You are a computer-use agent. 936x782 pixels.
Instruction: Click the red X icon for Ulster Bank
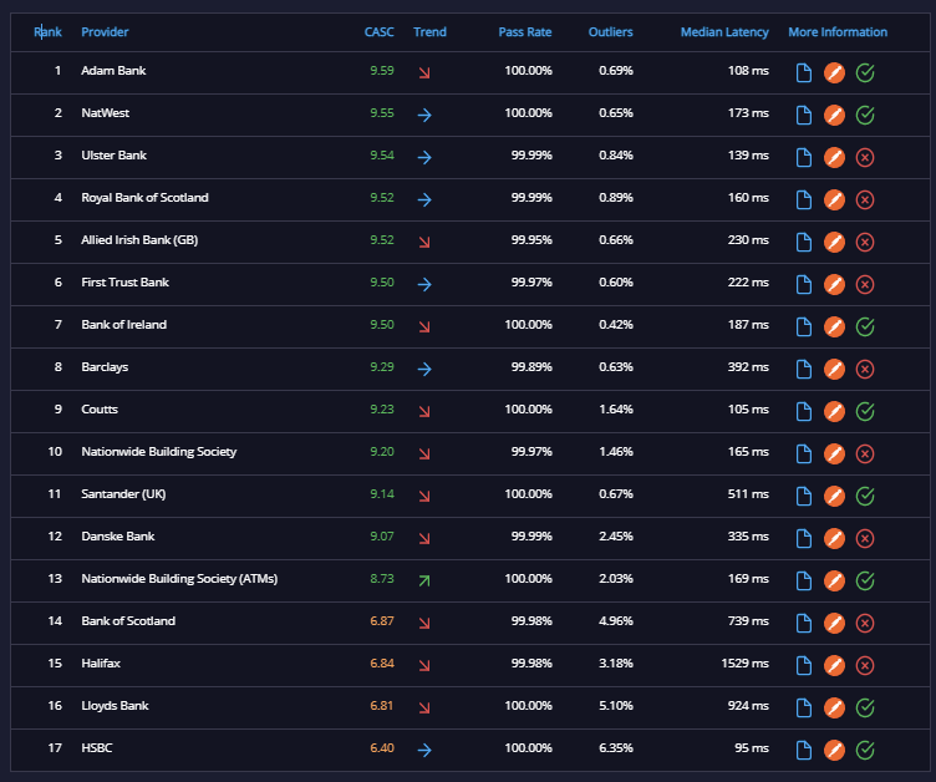tap(865, 158)
